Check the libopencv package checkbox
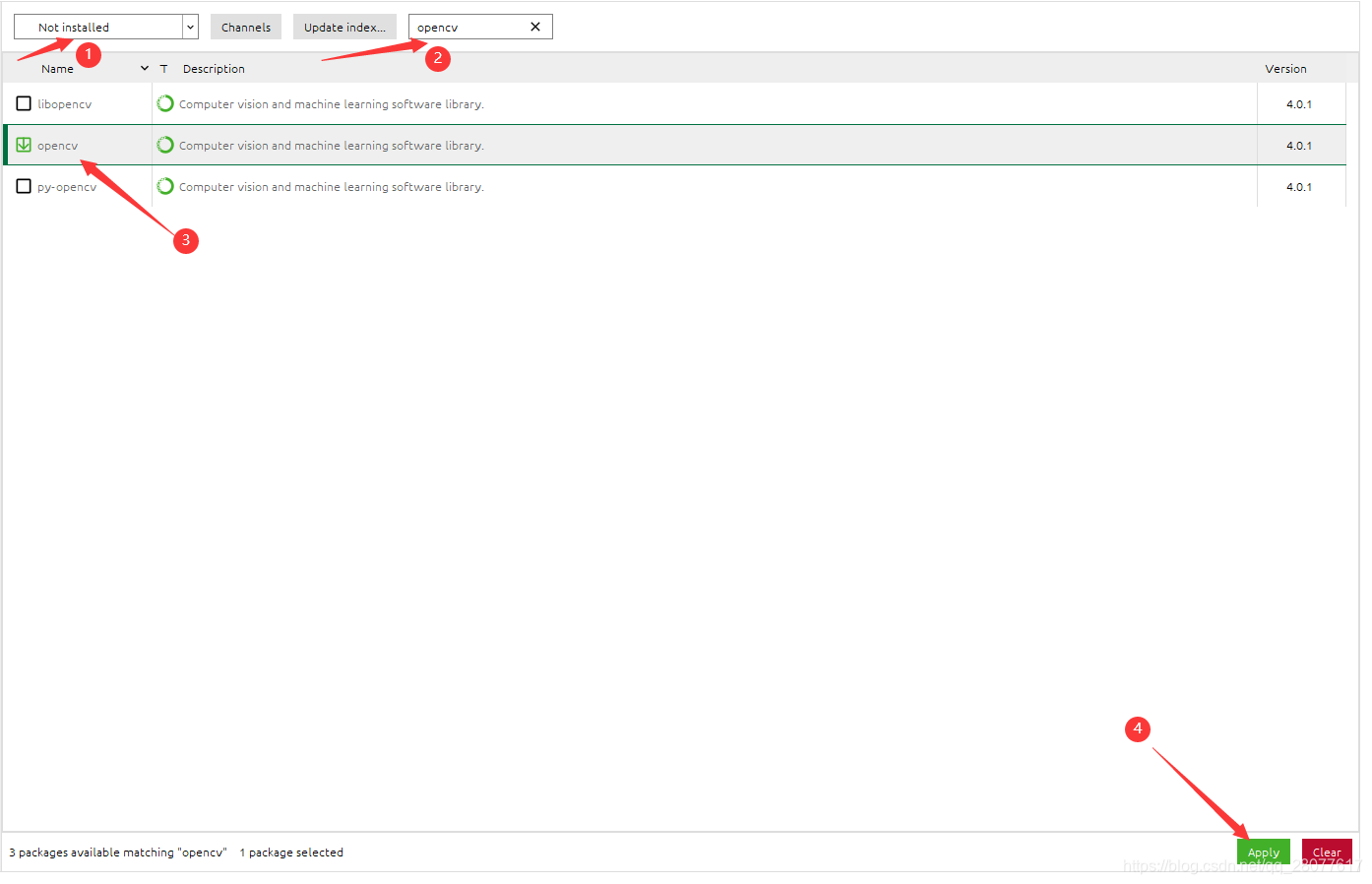1372x884 pixels. pos(24,103)
